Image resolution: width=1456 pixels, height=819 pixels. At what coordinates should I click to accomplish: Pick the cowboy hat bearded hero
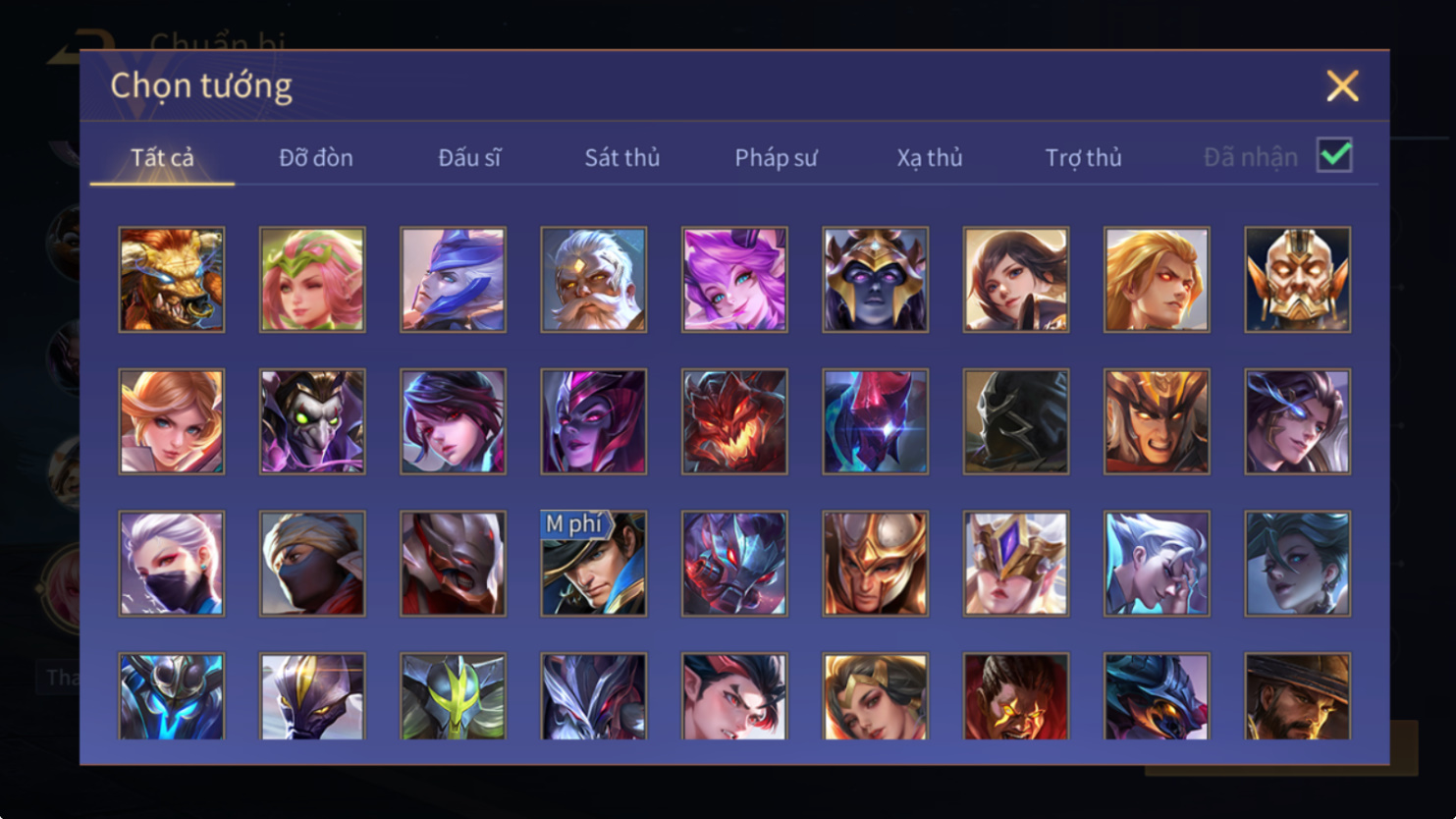pyautogui.click(x=1298, y=696)
